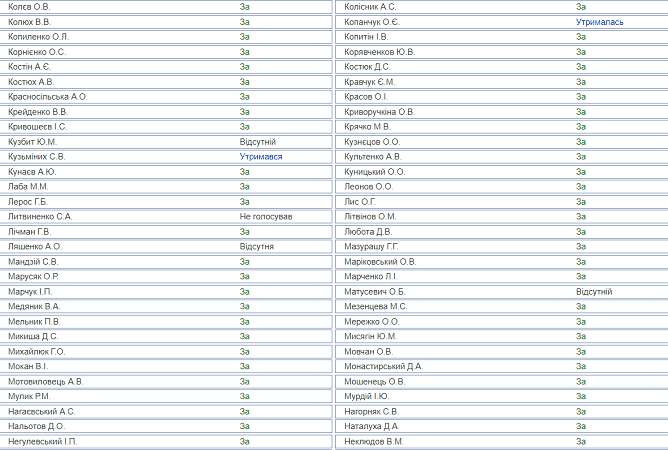Viewport: 668px width, 450px height.
Task: Select the Не голосував vote value
Action: click(266, 217)
